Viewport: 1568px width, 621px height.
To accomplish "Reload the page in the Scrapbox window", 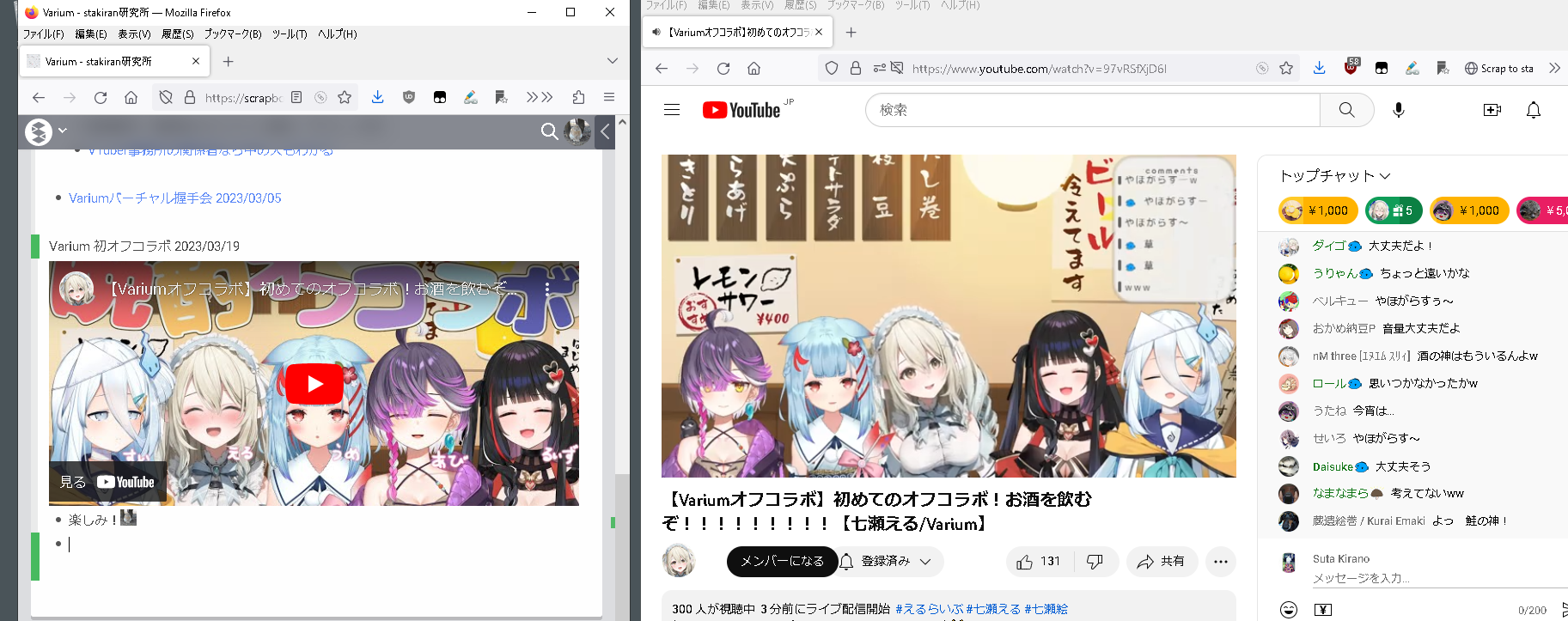I will 101,98.
